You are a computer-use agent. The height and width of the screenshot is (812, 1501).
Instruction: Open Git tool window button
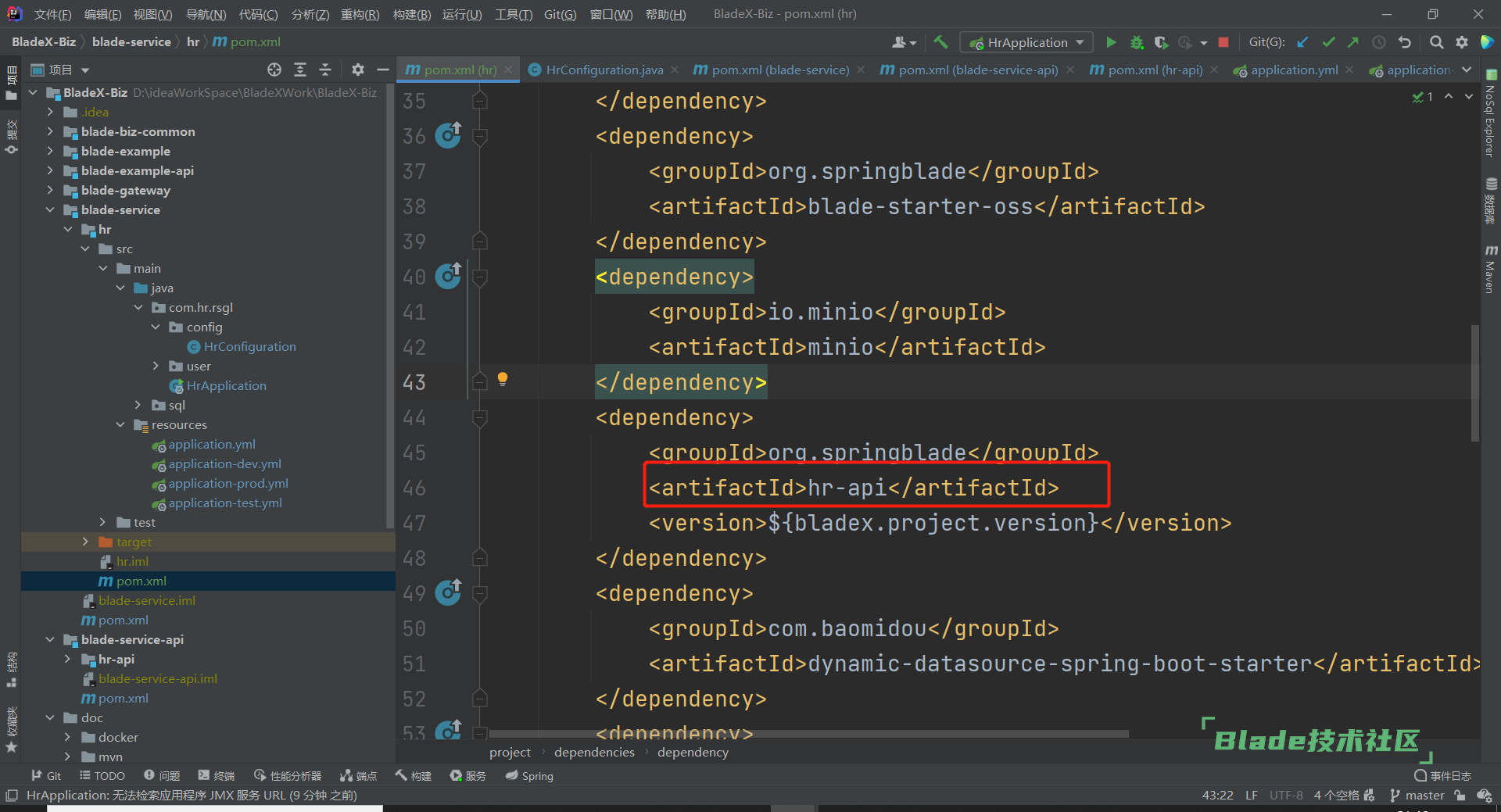coord(46,775)
